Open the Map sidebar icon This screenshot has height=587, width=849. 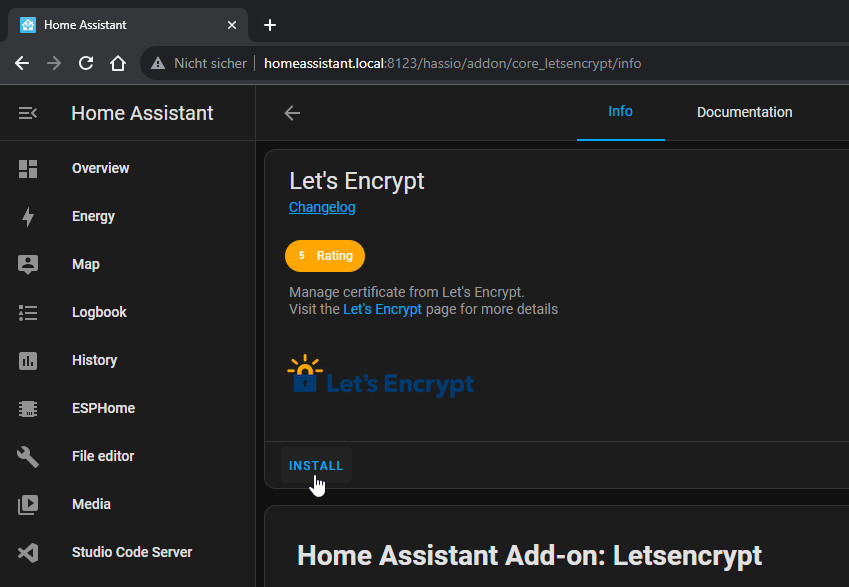tap(28, 265)
